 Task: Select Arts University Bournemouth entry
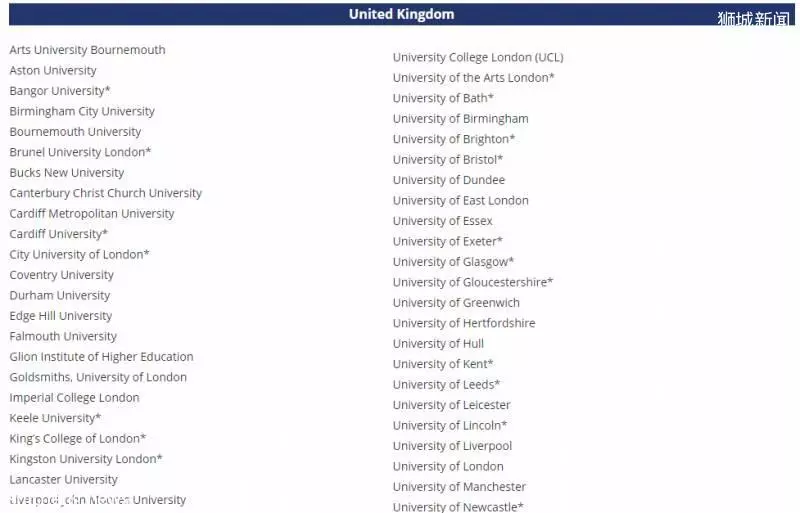[87, 50]
